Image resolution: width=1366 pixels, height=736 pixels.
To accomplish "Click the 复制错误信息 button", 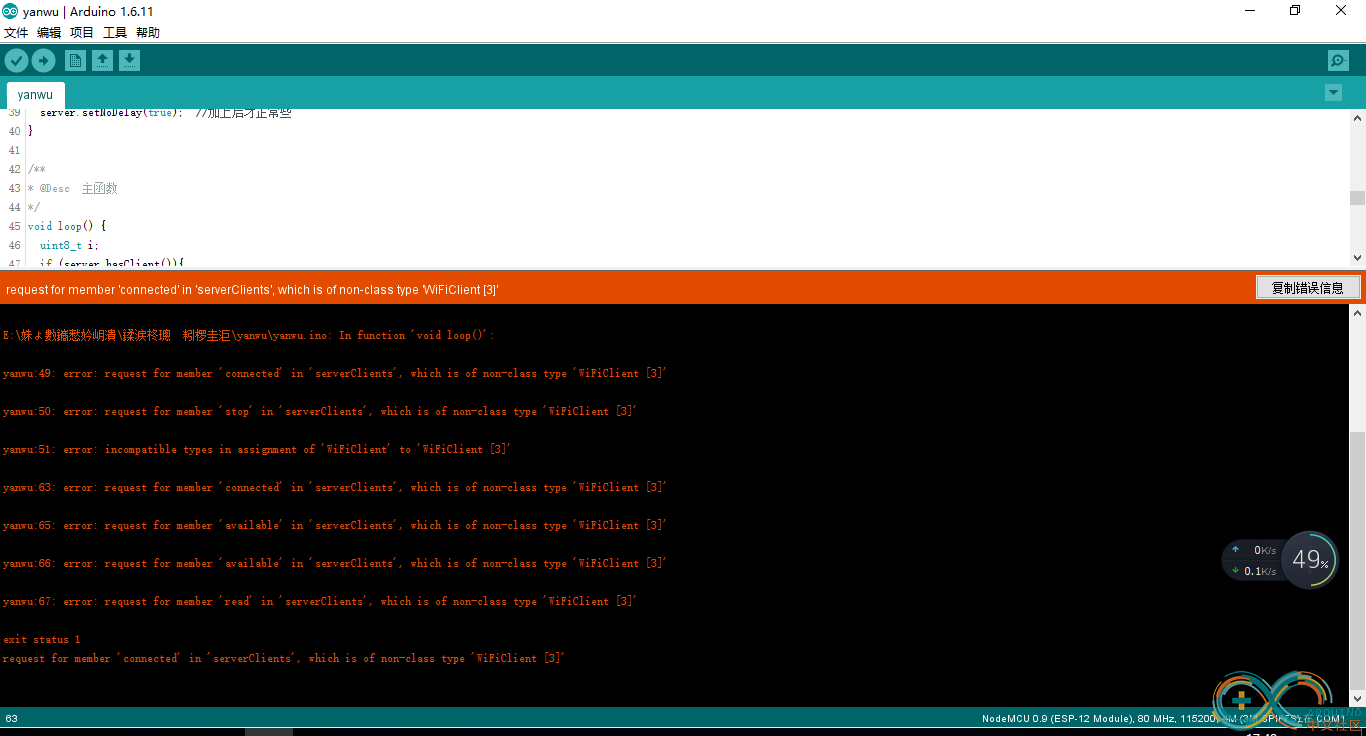I will point(1308,288).
